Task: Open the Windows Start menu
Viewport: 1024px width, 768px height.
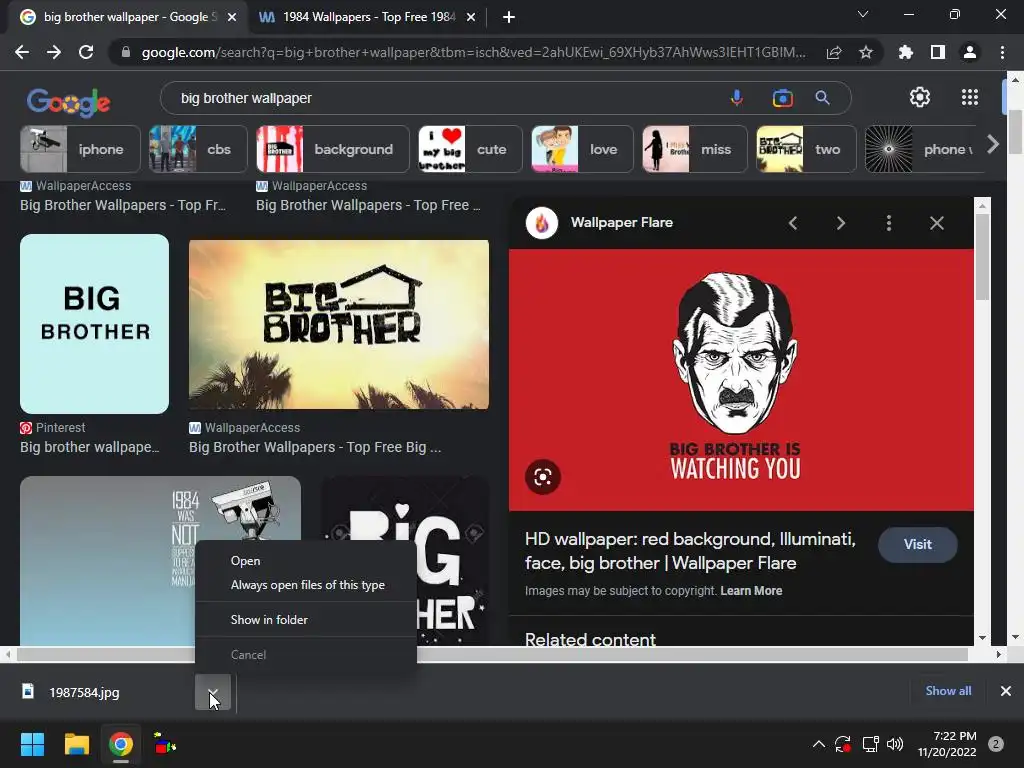Action: click(32, 744)
